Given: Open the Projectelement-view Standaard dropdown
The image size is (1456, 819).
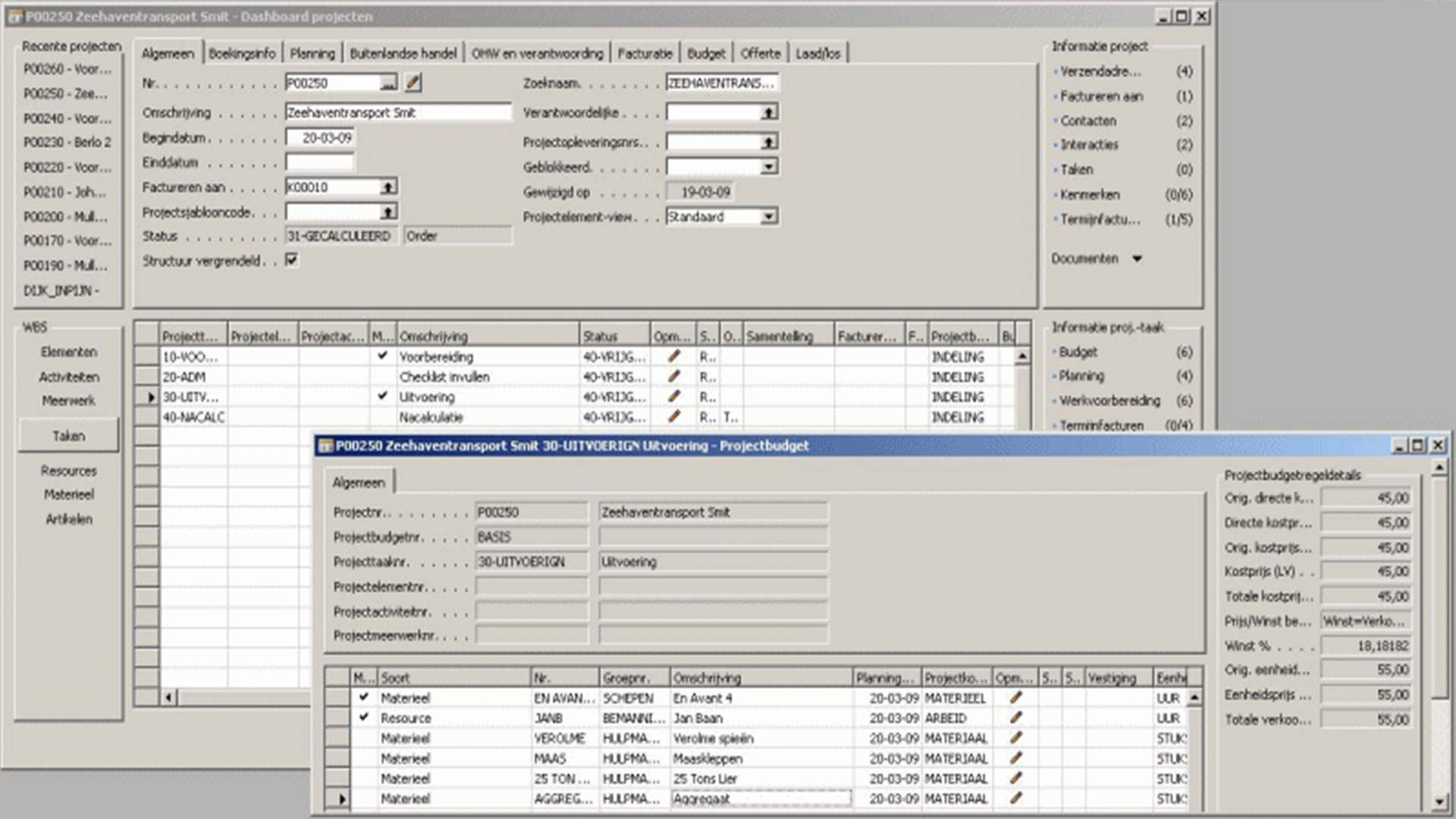Looking at the screenshot, I should (x=768, y=217).
